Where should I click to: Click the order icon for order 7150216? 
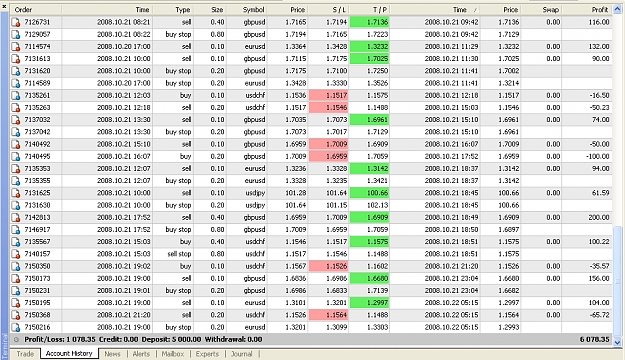point(16,327)
